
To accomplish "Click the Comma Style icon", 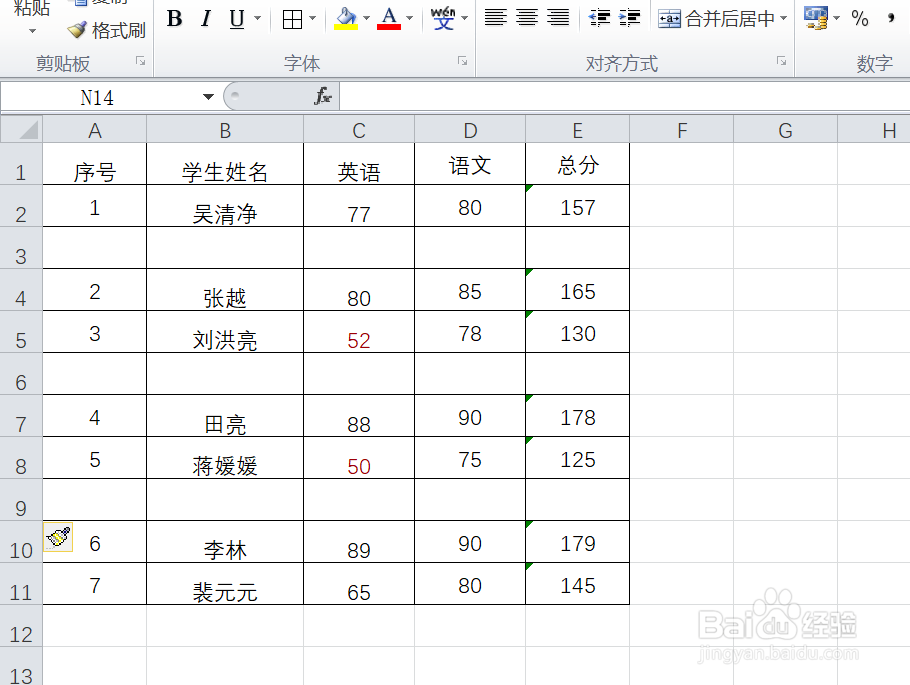I will click(893, 19).
